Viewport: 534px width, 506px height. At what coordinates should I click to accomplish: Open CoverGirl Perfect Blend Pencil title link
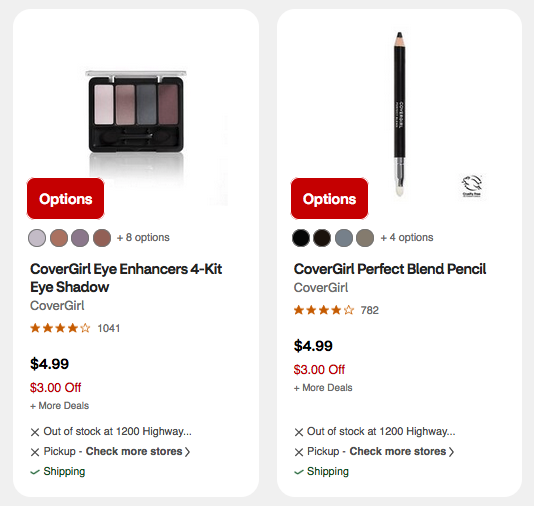pyautogui.click(x=390, y=269)
